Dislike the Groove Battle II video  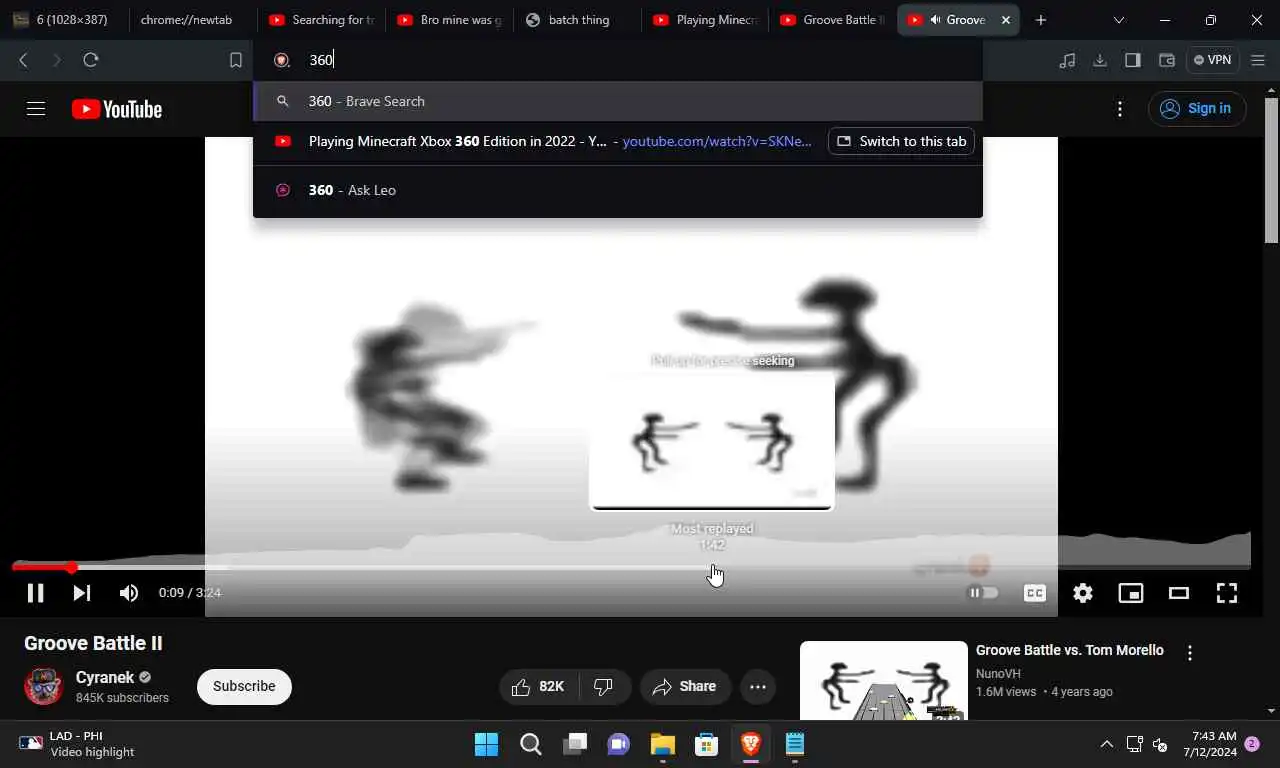pyautogui.click(x=604, y=686)
